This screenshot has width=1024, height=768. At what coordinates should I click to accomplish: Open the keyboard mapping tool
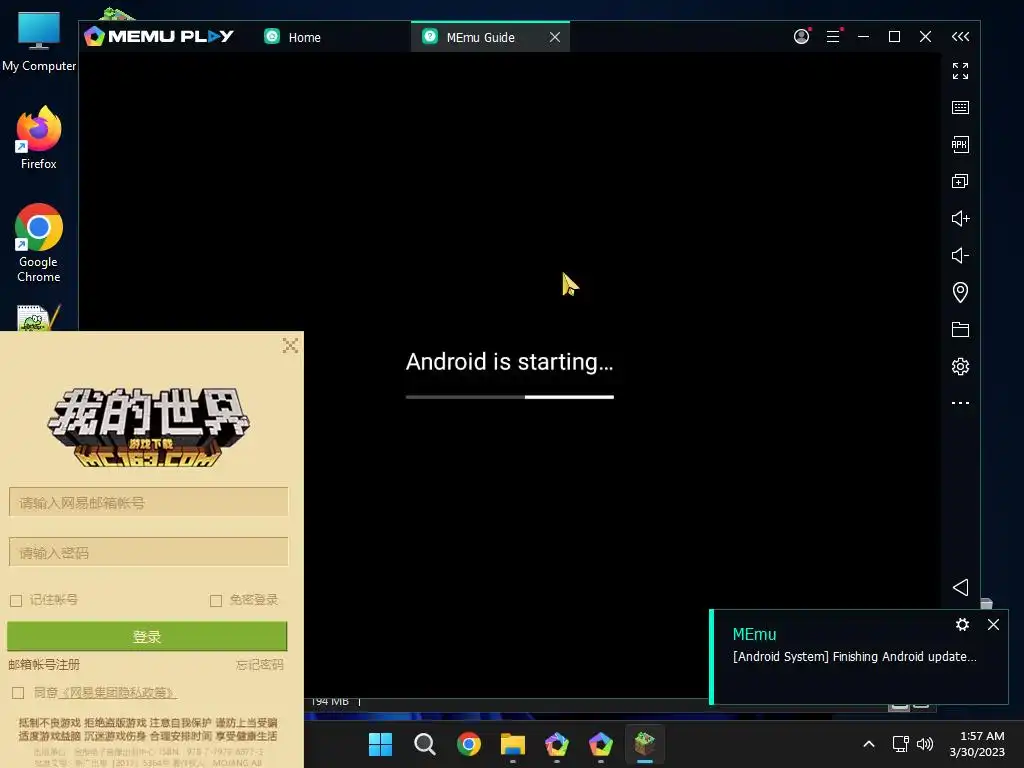pyautogui.click(x=960, y=107)
